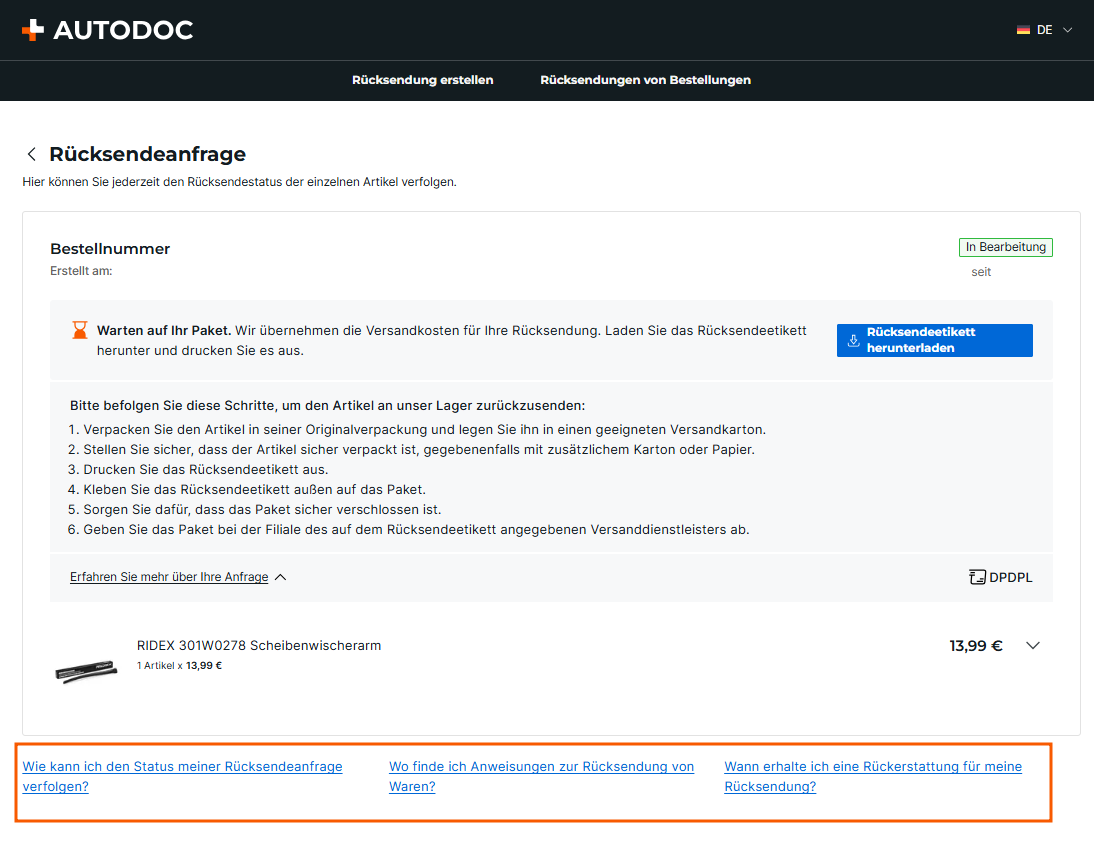Click the Bestellnummer heading
The width and height of the screenshot is (1094, 856).
point(110,249)
